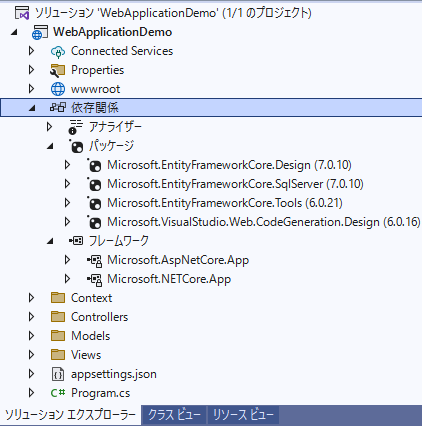Image resolution: width=422 pixels, height=426 pixels.
Task: Click the appsettings.json file icon
Action: pyautogui.click(x=58, y=374)
